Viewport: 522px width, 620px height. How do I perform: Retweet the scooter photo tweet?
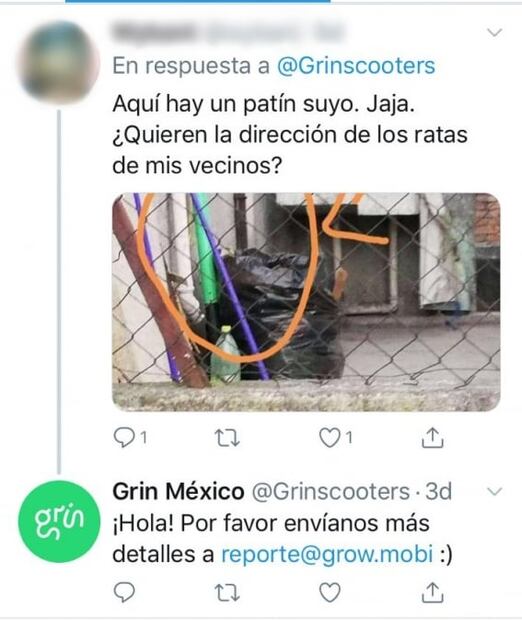click(x=227, y=438)
